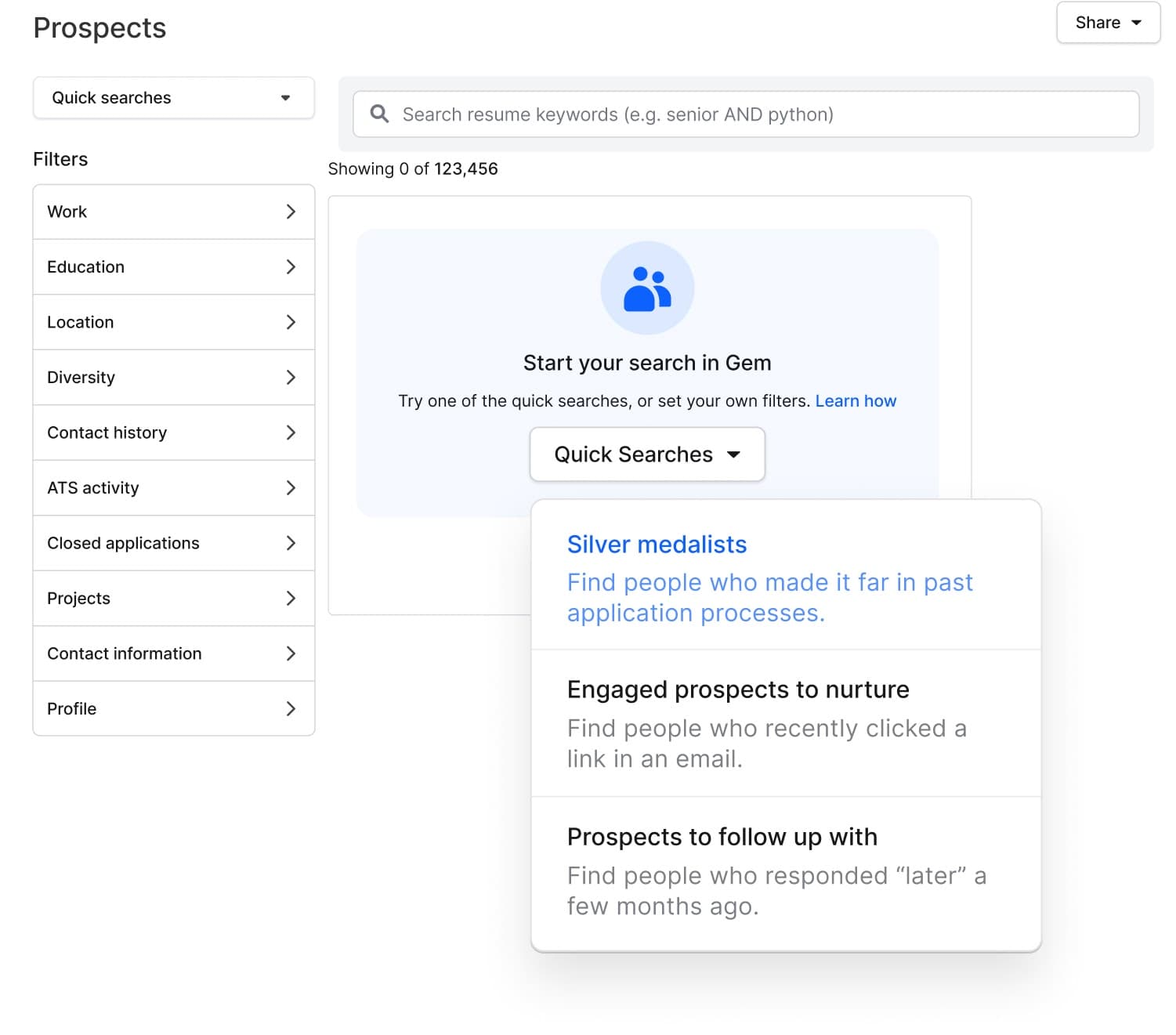Click the Projects filter chevron arrow
1176x1035 pixels.
291,599
